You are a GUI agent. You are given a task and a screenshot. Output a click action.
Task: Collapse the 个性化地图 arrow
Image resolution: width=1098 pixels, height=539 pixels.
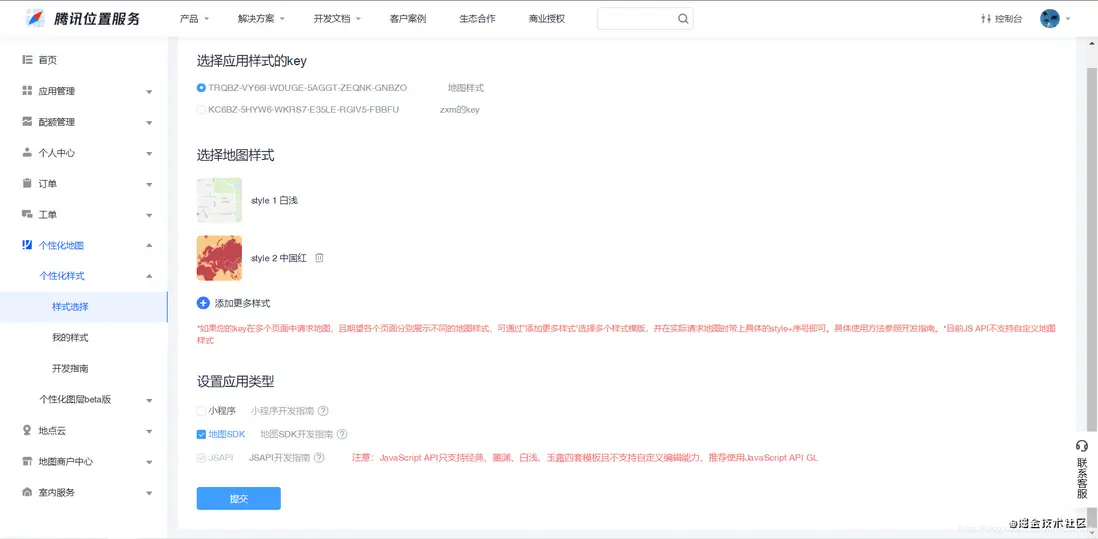pyautogui.click(x=149, y=245)
